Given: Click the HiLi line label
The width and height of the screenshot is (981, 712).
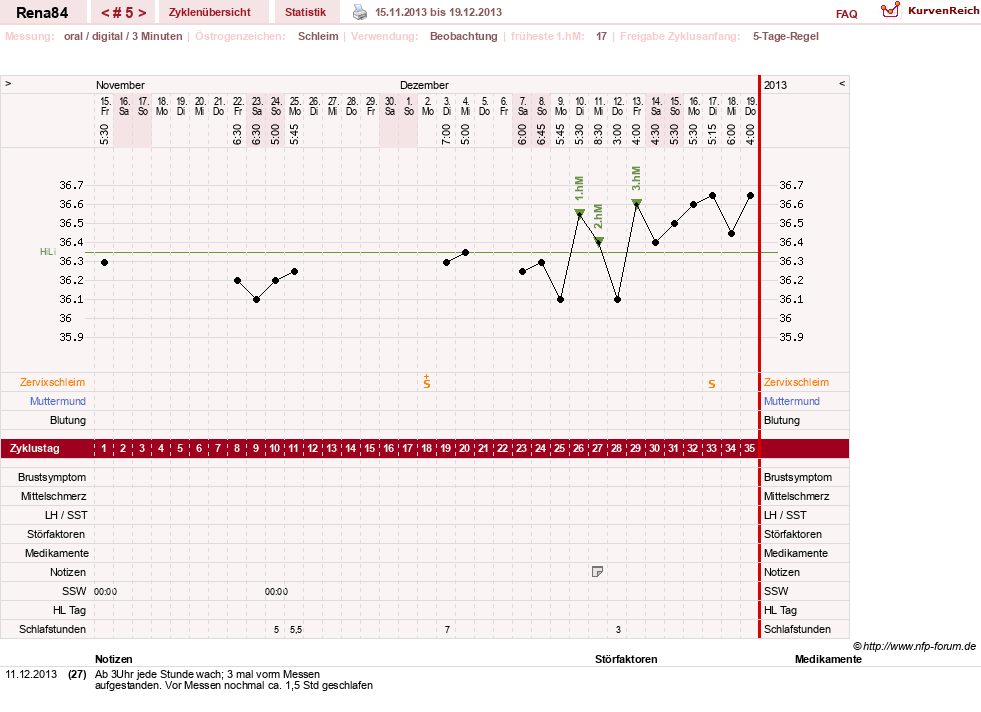Looking at the screenshot, I should pyautogui.click(x=48, y=252).
